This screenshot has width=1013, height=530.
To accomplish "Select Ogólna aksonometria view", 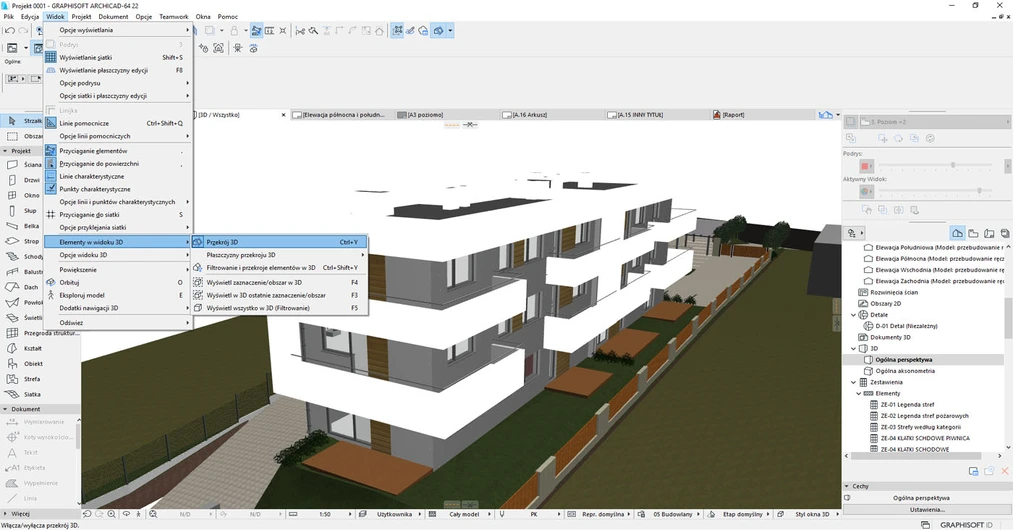I will point(904,371).
